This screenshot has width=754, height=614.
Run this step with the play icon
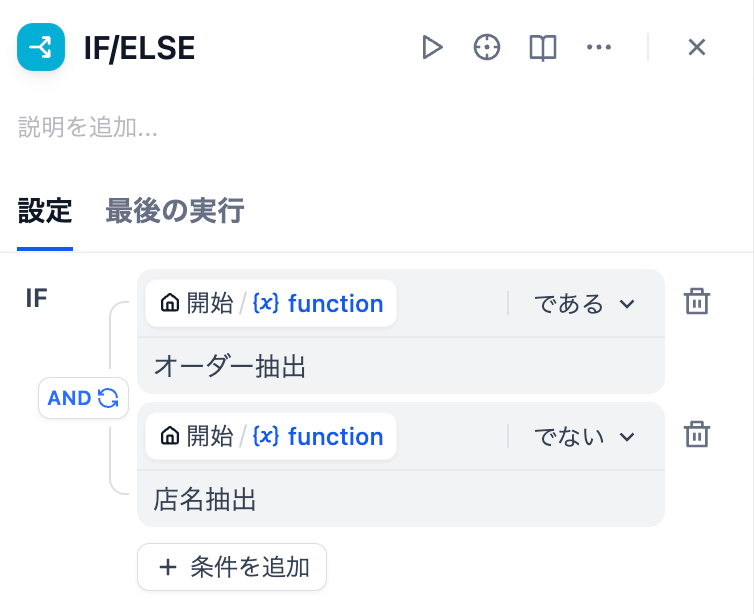point(432,47)
